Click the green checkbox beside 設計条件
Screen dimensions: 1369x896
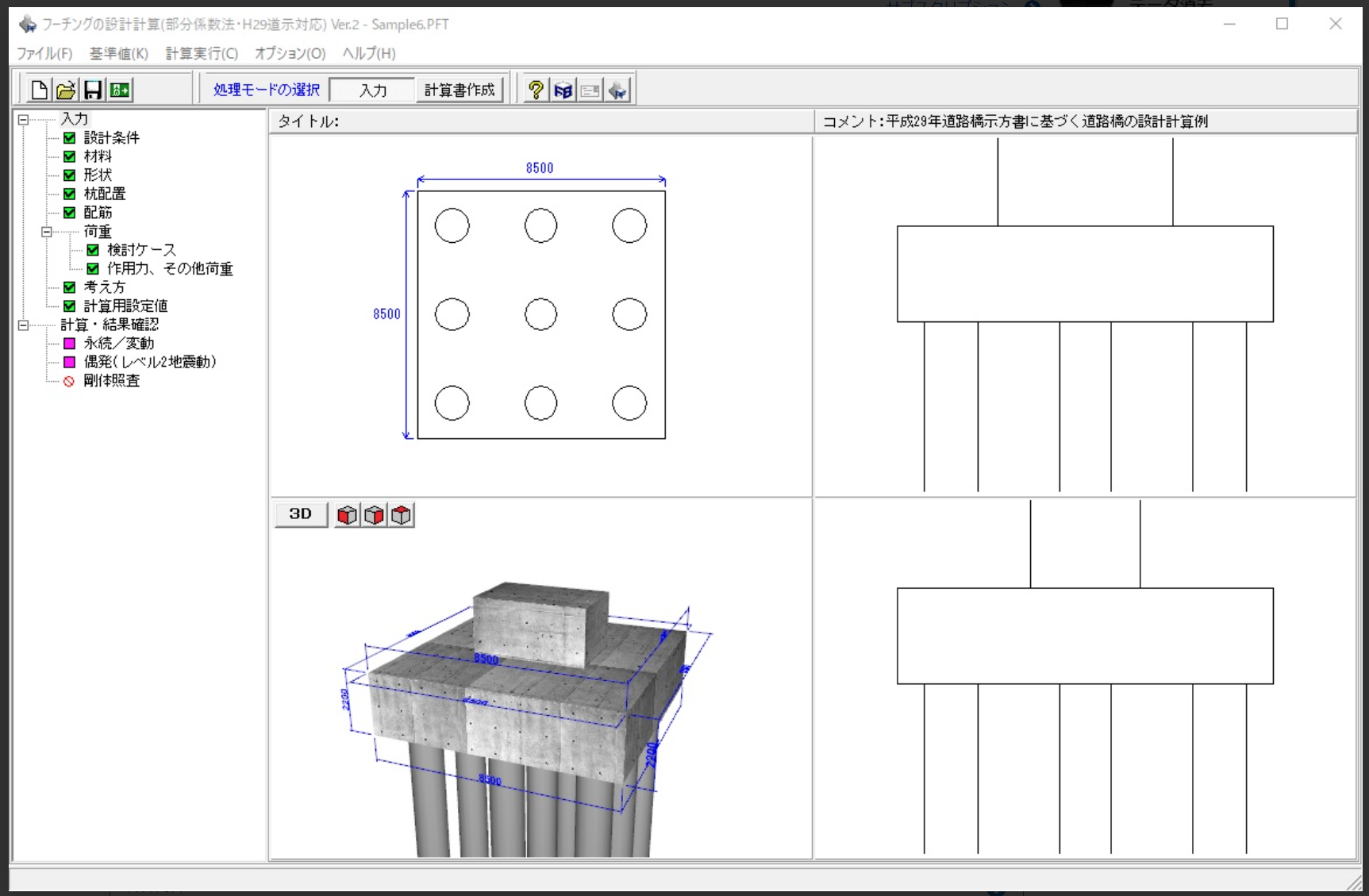click(x=70, y=138)
